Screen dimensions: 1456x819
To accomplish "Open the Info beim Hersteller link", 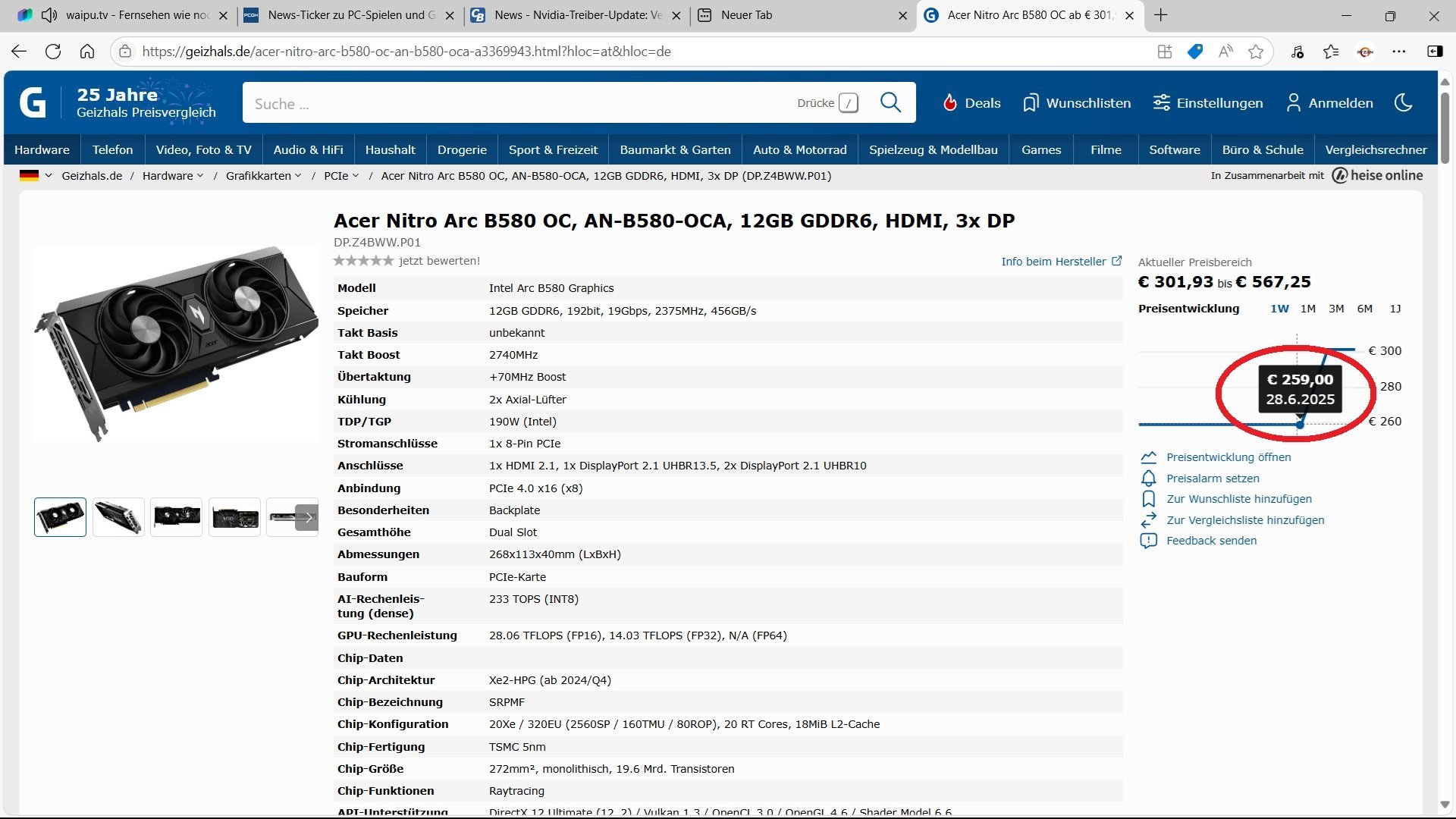I will click(1060, 262).
